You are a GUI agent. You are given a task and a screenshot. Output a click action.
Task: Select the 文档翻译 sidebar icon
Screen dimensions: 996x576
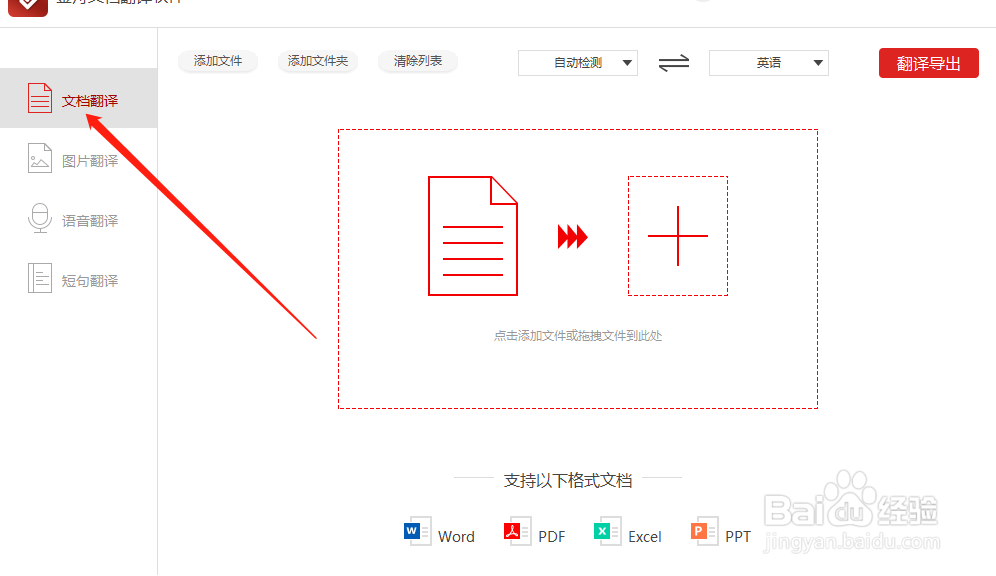tap(40, 98)
